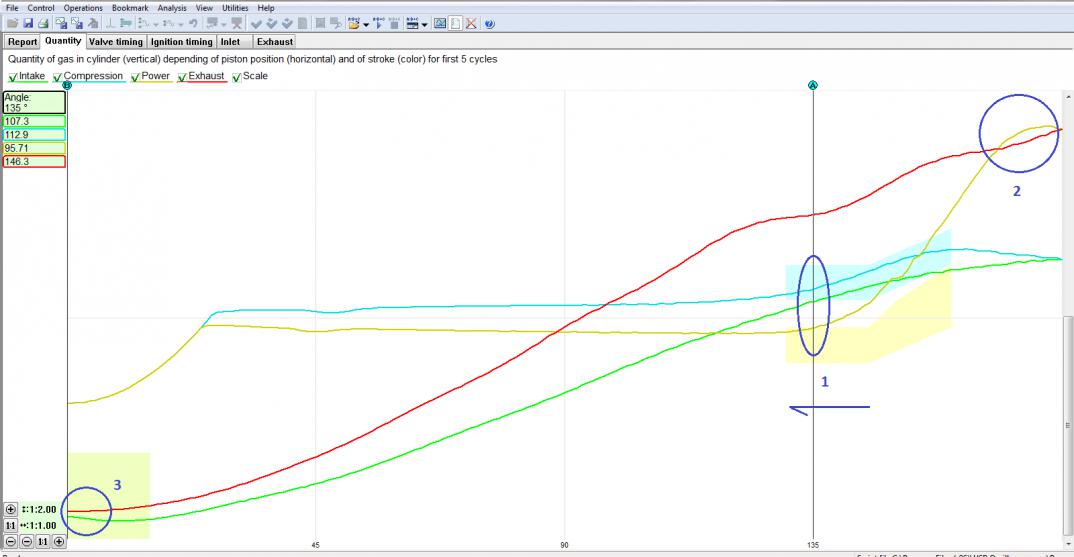Open the Analysis menu
Image resolution: width=1074 pixels, height=557 pixels.
171,7
